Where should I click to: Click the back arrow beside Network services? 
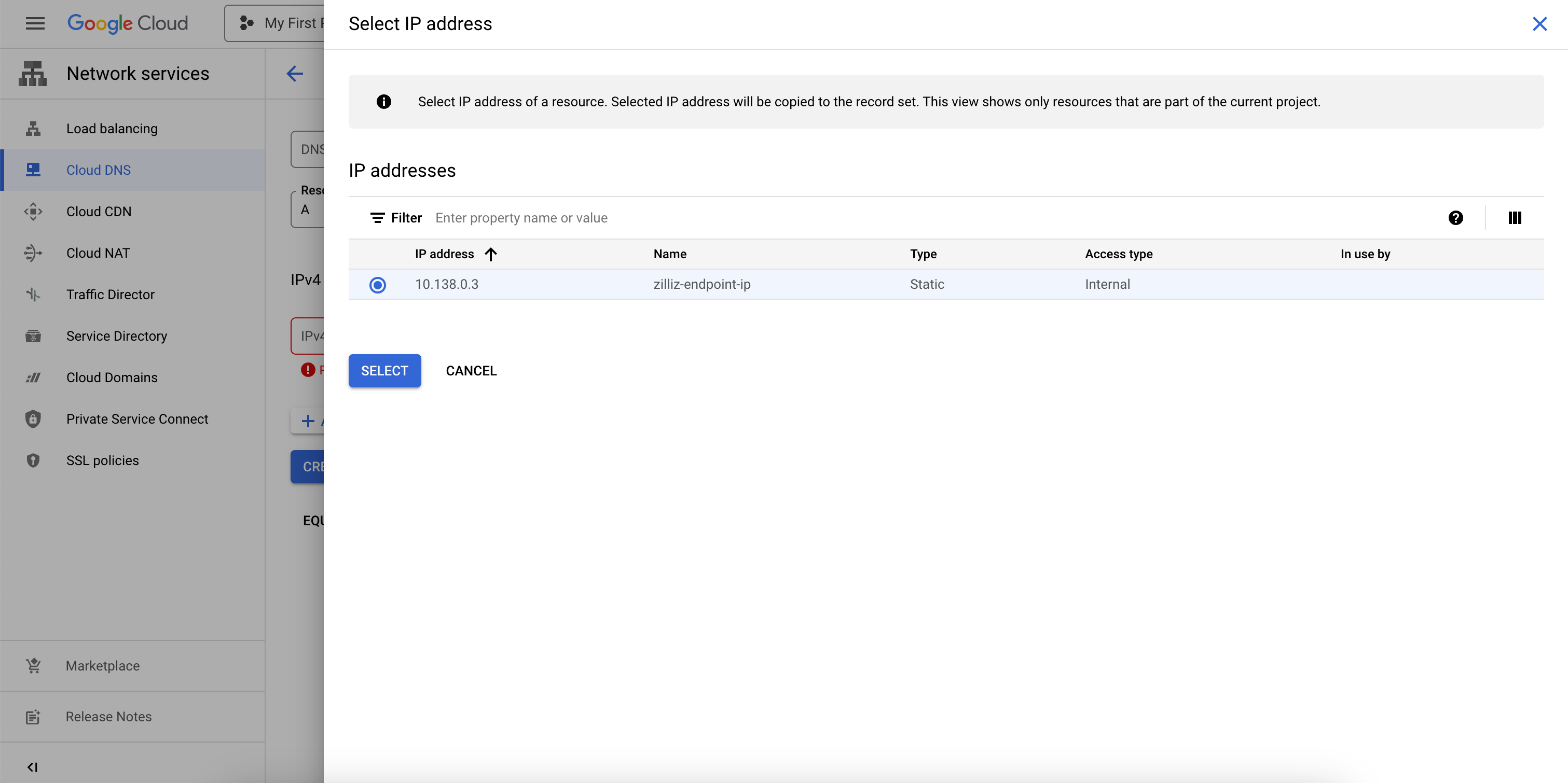pyautogui.click(x=295, y=74)
